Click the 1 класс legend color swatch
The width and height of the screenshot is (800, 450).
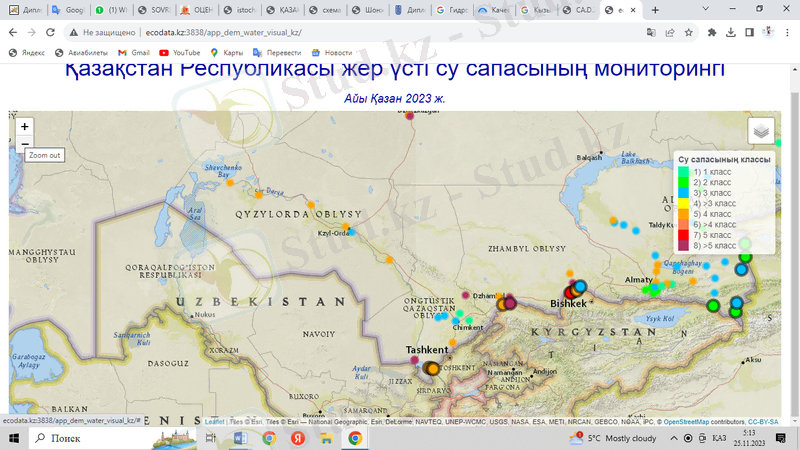coord(682,172)
